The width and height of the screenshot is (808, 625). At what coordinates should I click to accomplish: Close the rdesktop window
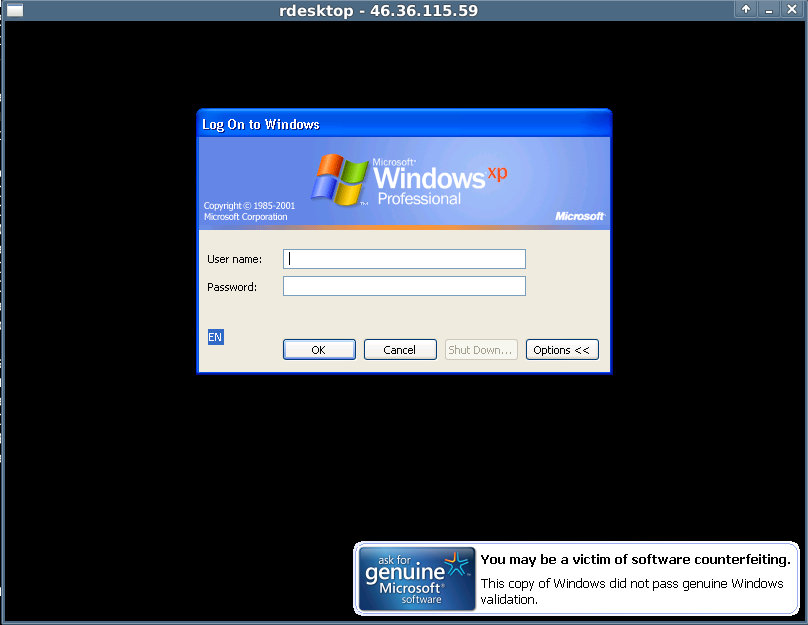coord(791,10)
